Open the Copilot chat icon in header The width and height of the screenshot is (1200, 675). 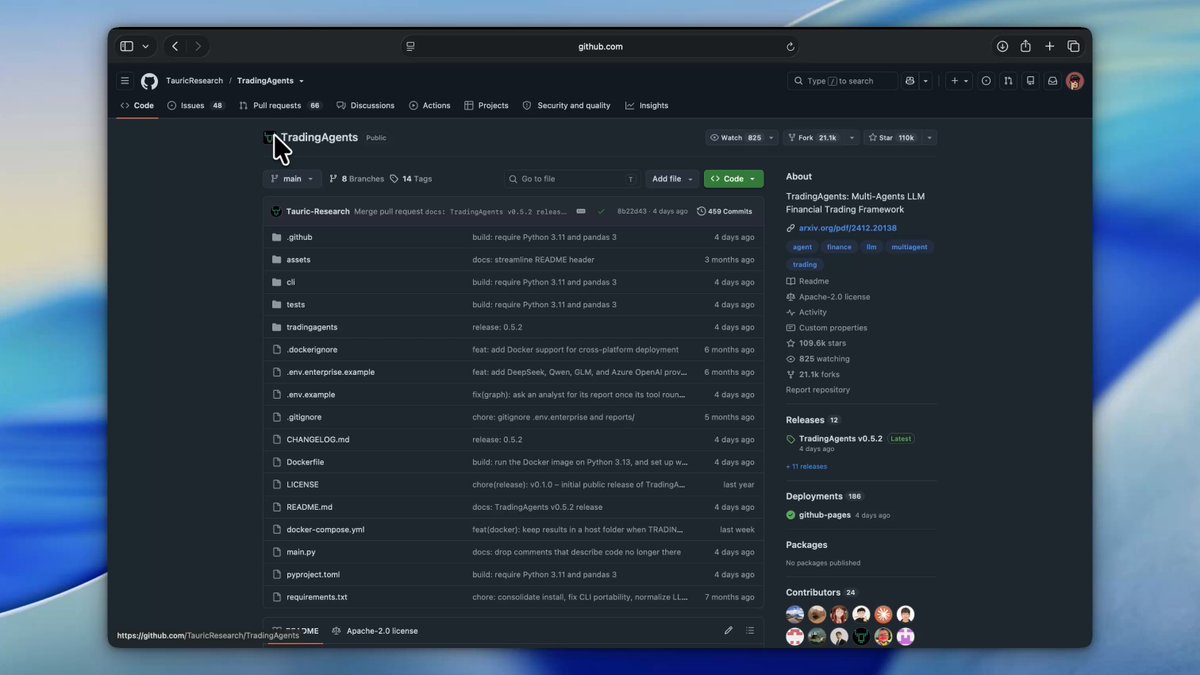pos(910,81)
